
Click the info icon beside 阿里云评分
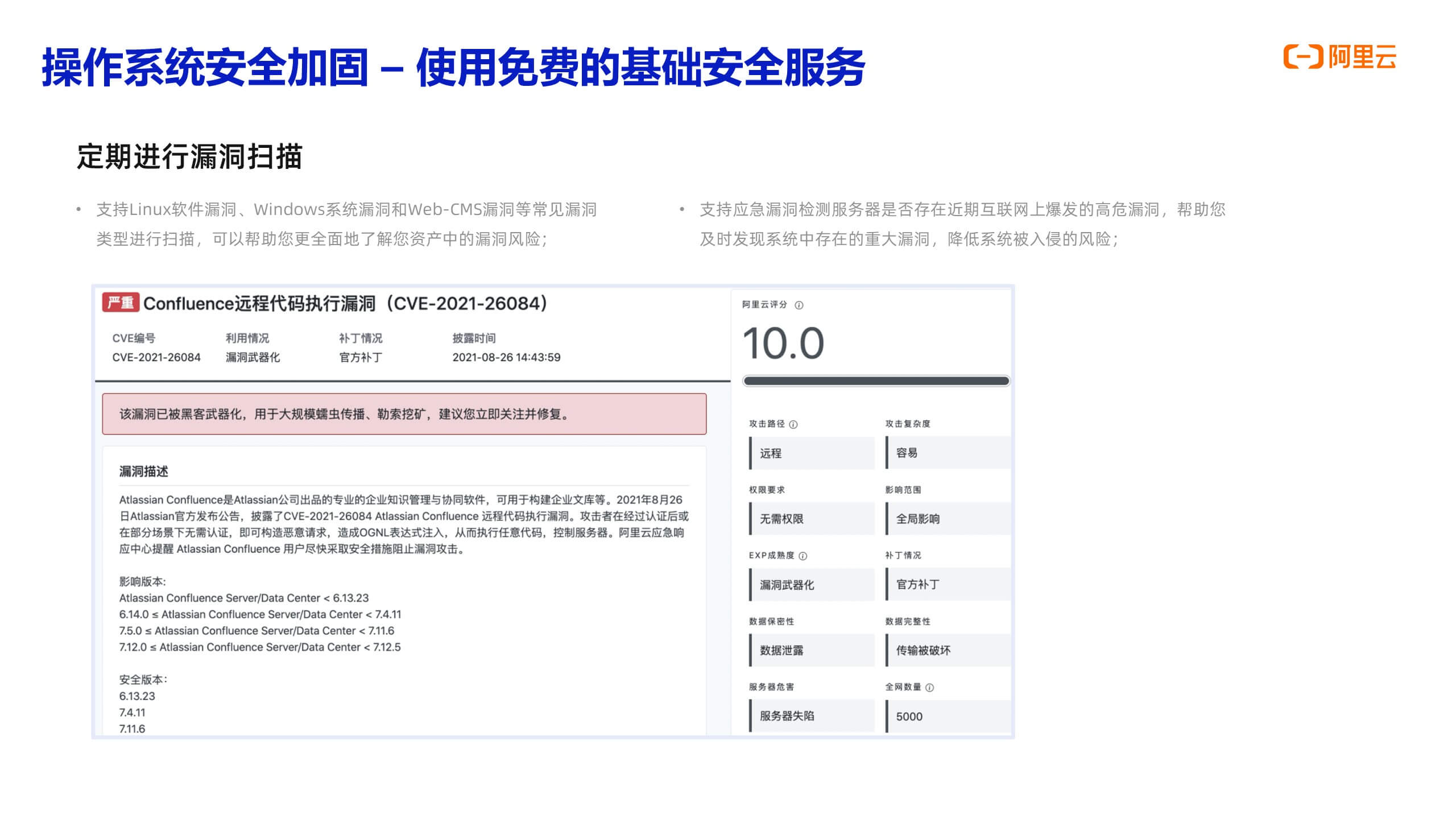pyautogui.click(x=799, y=305)
